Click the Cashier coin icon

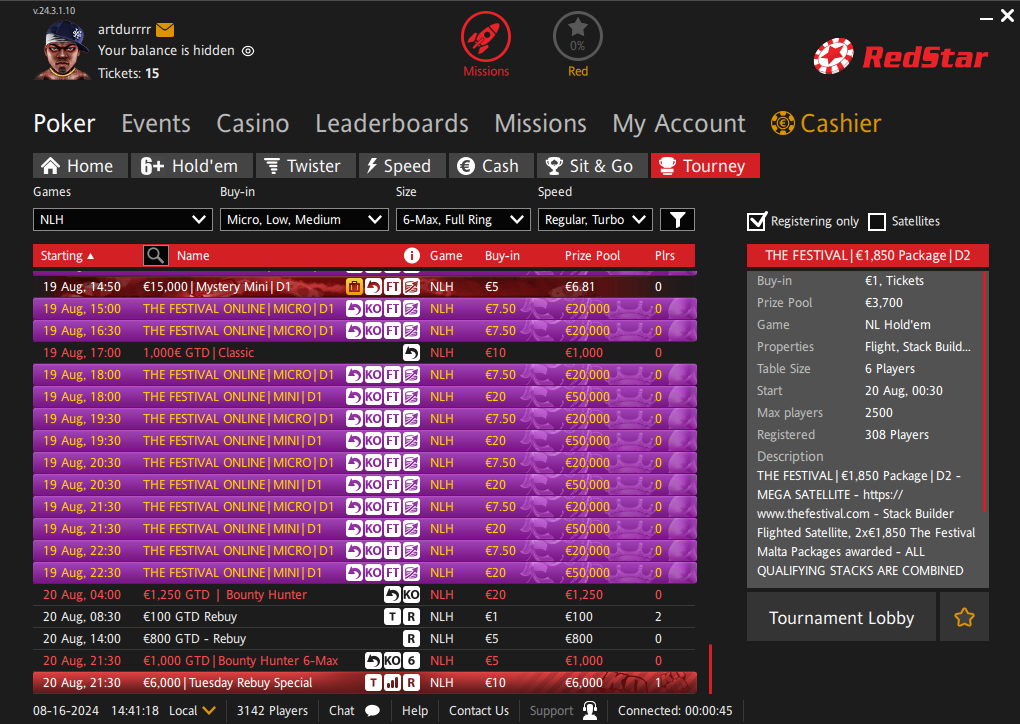783,123
